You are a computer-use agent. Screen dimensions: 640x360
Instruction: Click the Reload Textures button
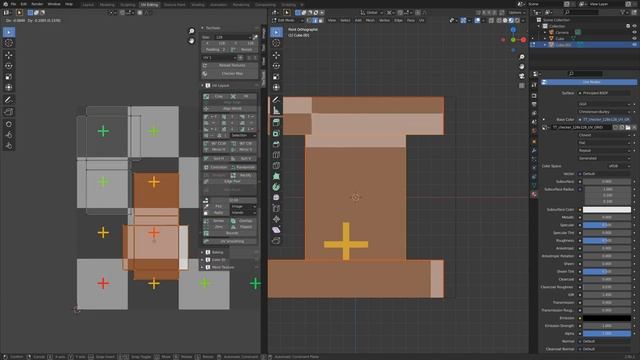pos(230,65)
